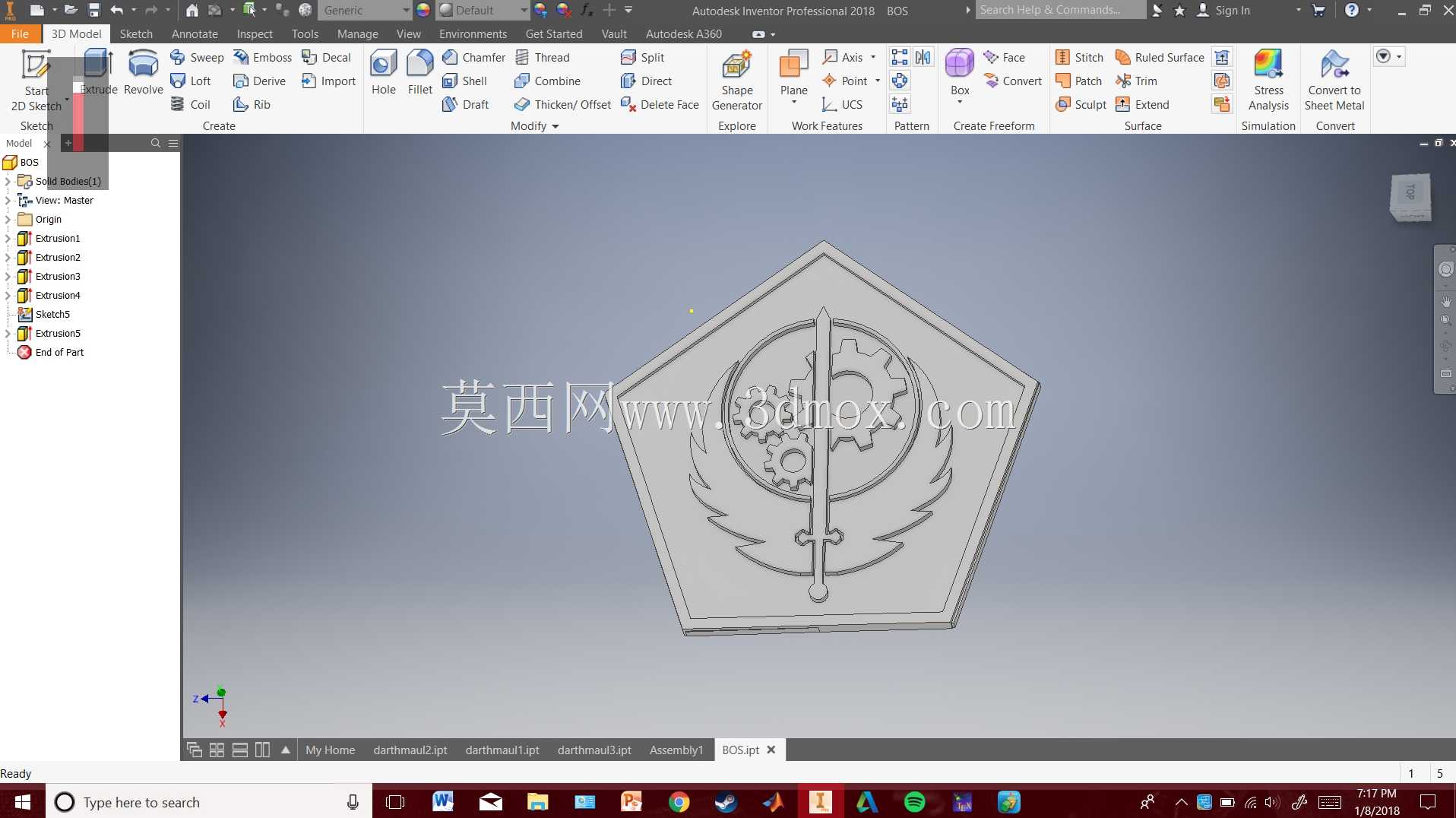Select the Stitch surface tool
Image resolution: width=1456 pixels, height=818 pixels.
click(x=1079, y=57)
